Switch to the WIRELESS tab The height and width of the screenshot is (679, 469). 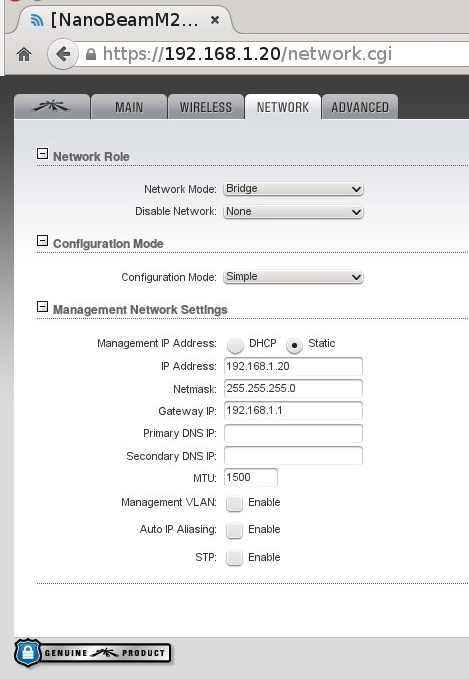(x=206, y=107)
